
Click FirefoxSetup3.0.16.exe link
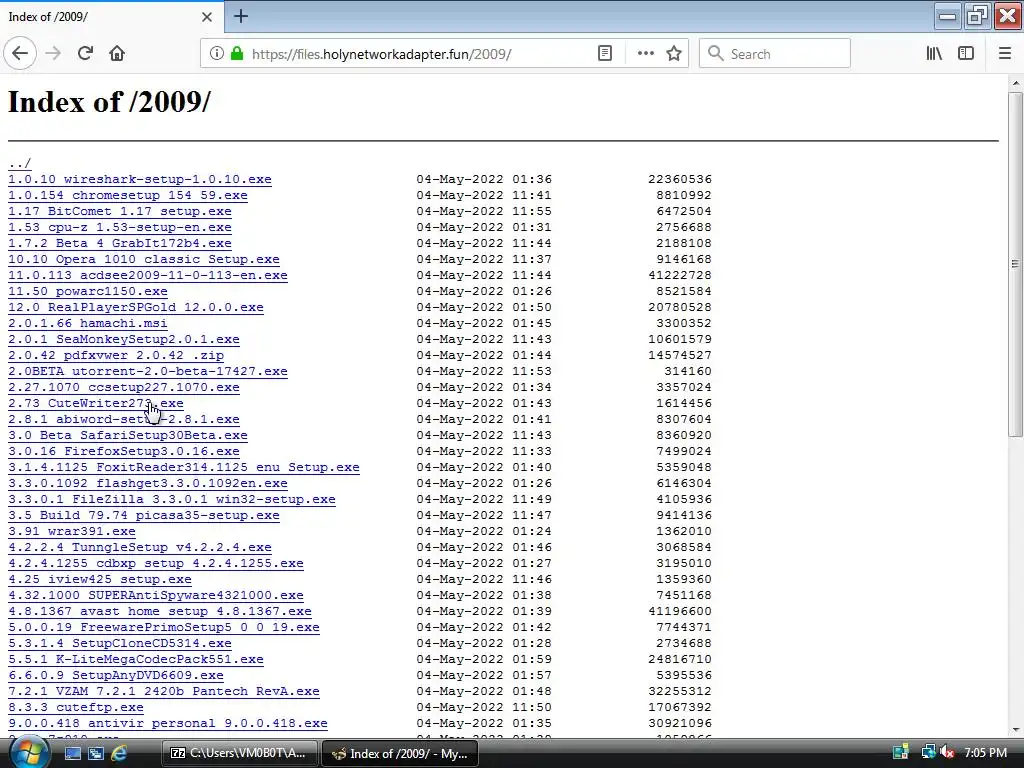pos(123,451)
